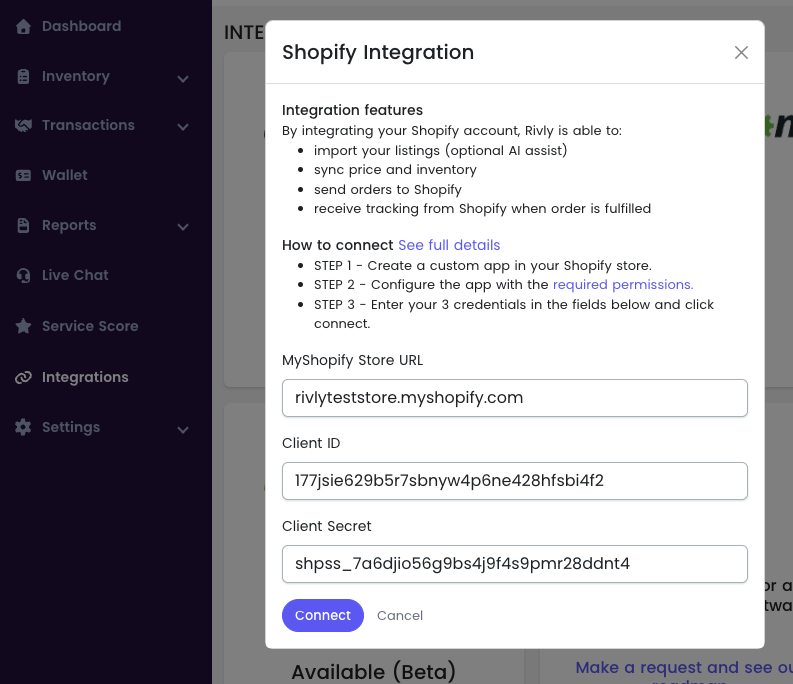
Task: Close the Shopify Integration modal with X
Action: [x=741, y=52]
